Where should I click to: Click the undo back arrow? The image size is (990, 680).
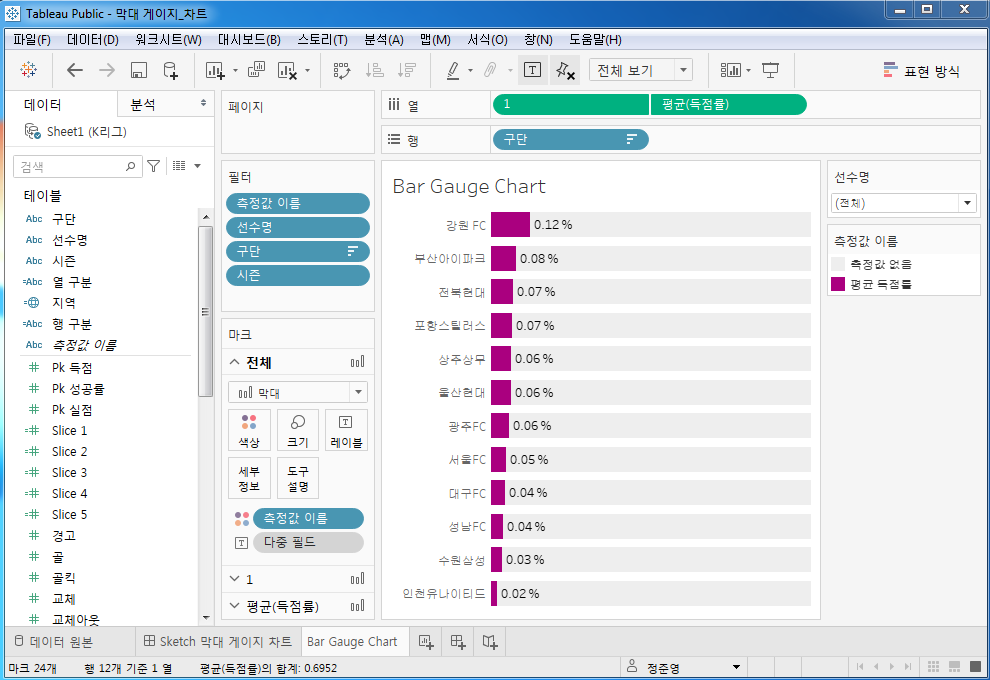coord(75,70)
